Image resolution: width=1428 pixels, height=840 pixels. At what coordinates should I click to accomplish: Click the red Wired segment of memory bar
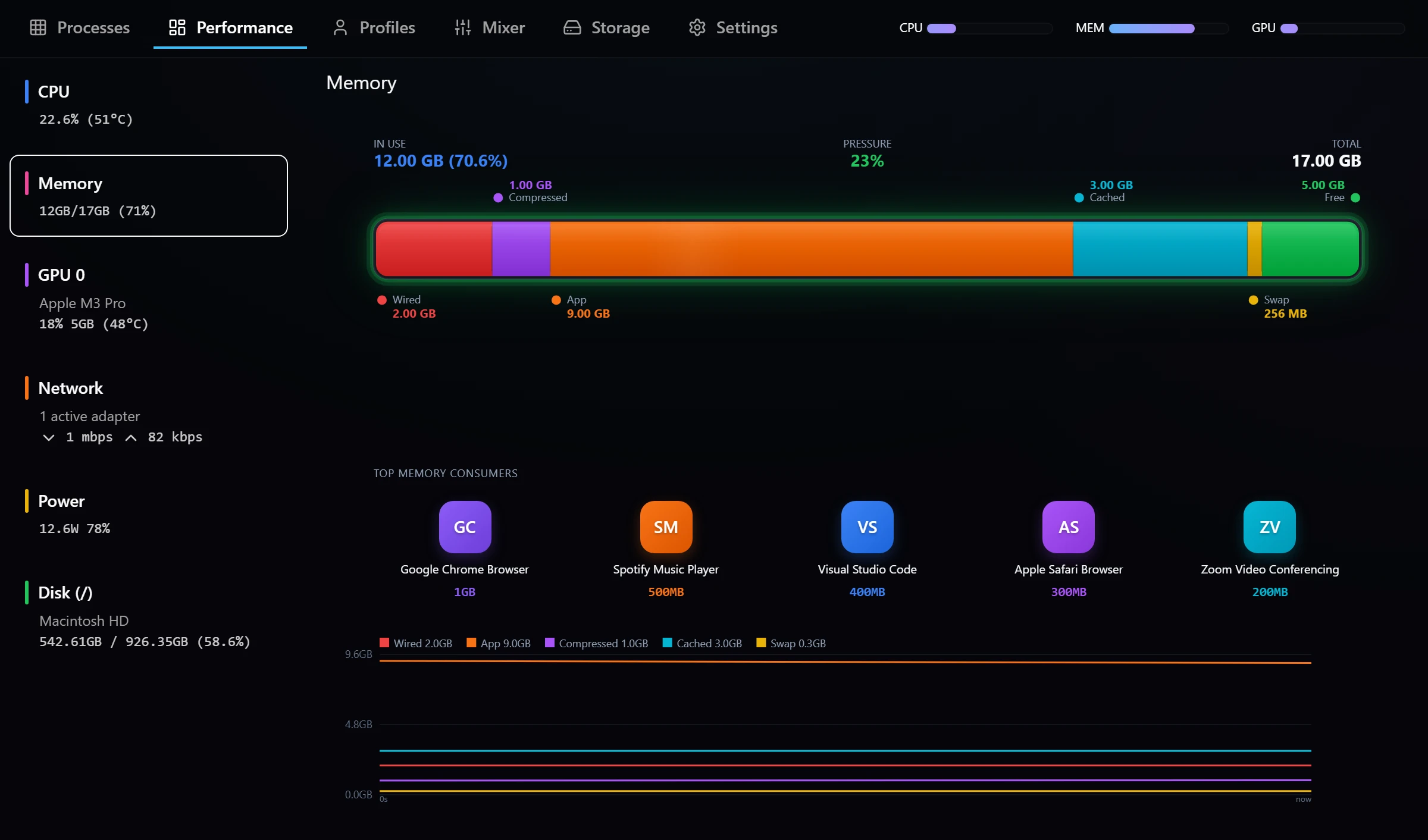434,249
